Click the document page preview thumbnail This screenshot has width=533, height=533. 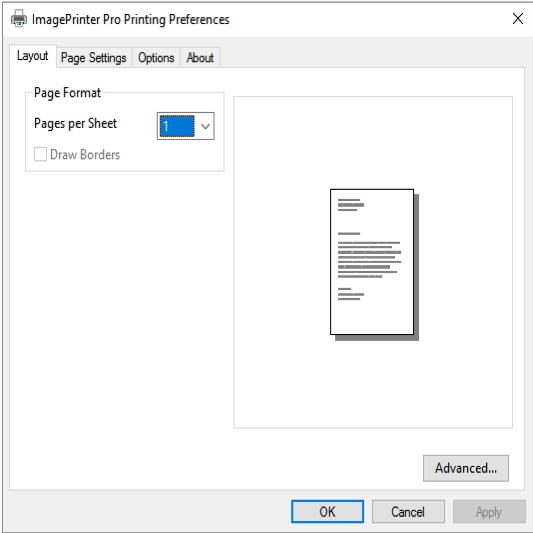[374, 264]
